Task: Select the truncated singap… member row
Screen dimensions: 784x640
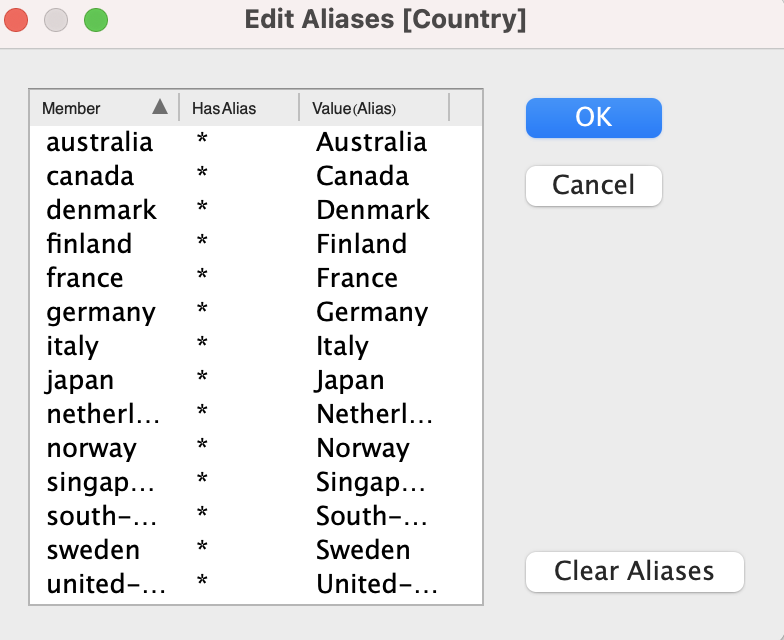Action: point(100,483)
